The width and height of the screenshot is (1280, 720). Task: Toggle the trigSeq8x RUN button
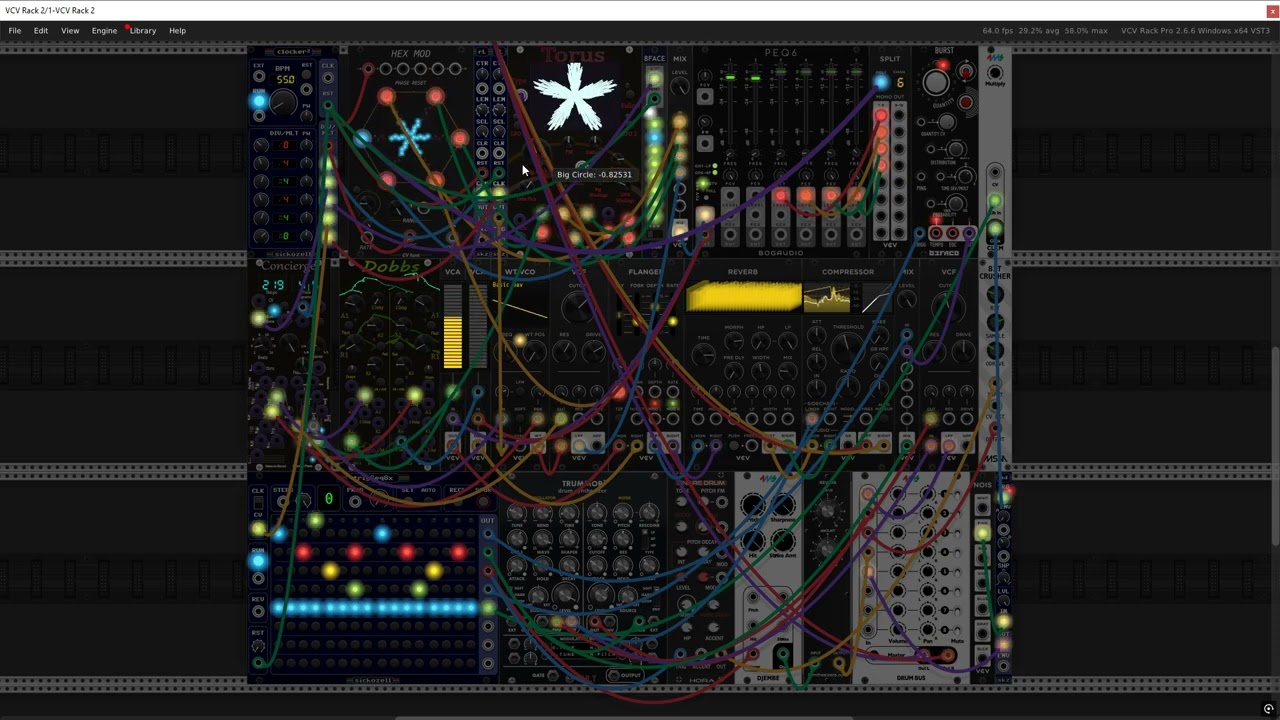(258, 562)
